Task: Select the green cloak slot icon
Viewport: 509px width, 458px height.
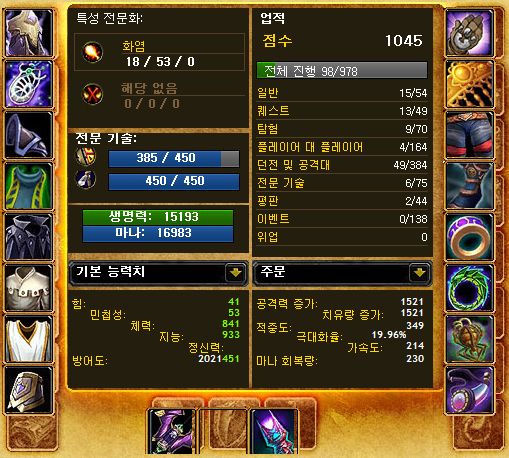Action: point(29,186)
